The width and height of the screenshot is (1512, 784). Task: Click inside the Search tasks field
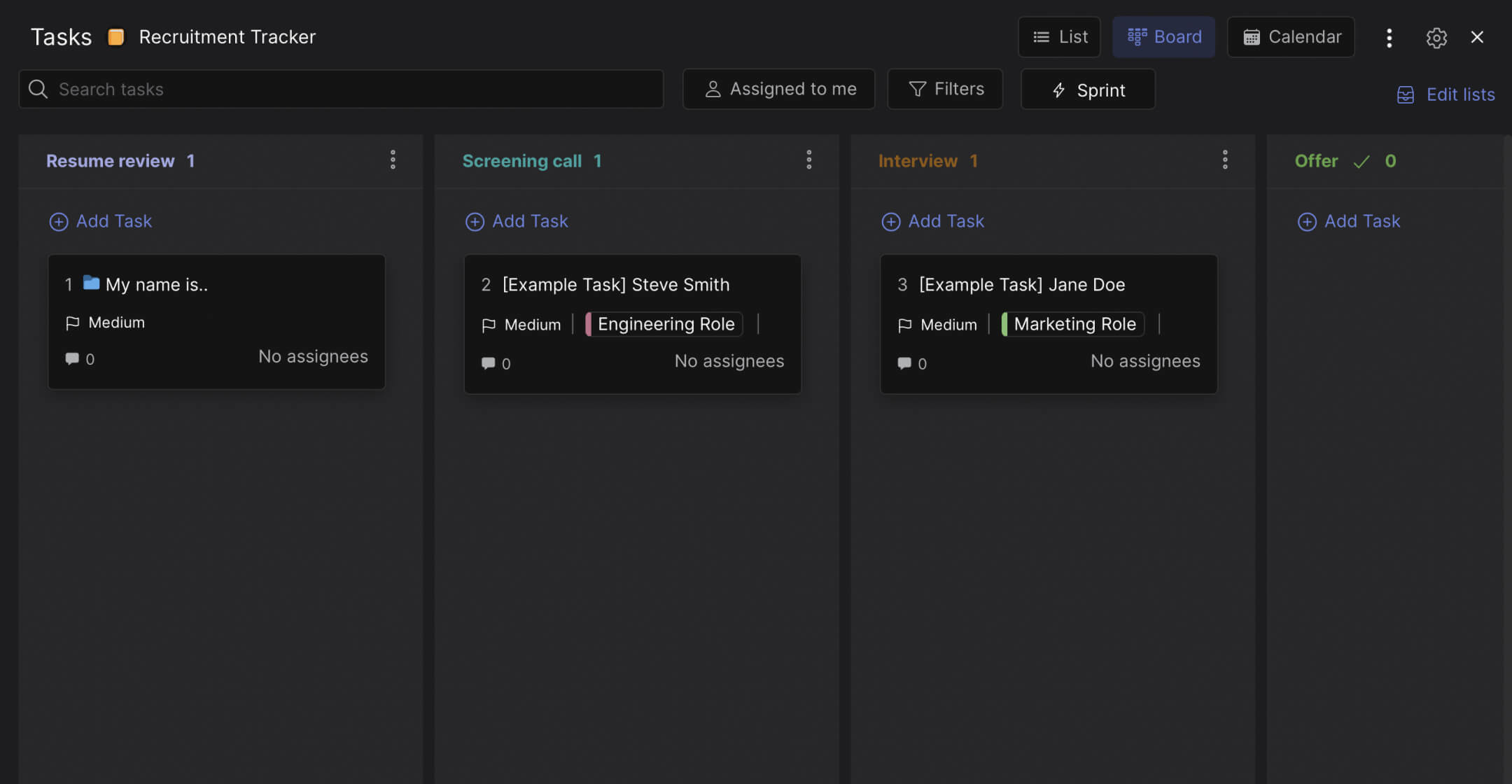(x=280, y=89)
